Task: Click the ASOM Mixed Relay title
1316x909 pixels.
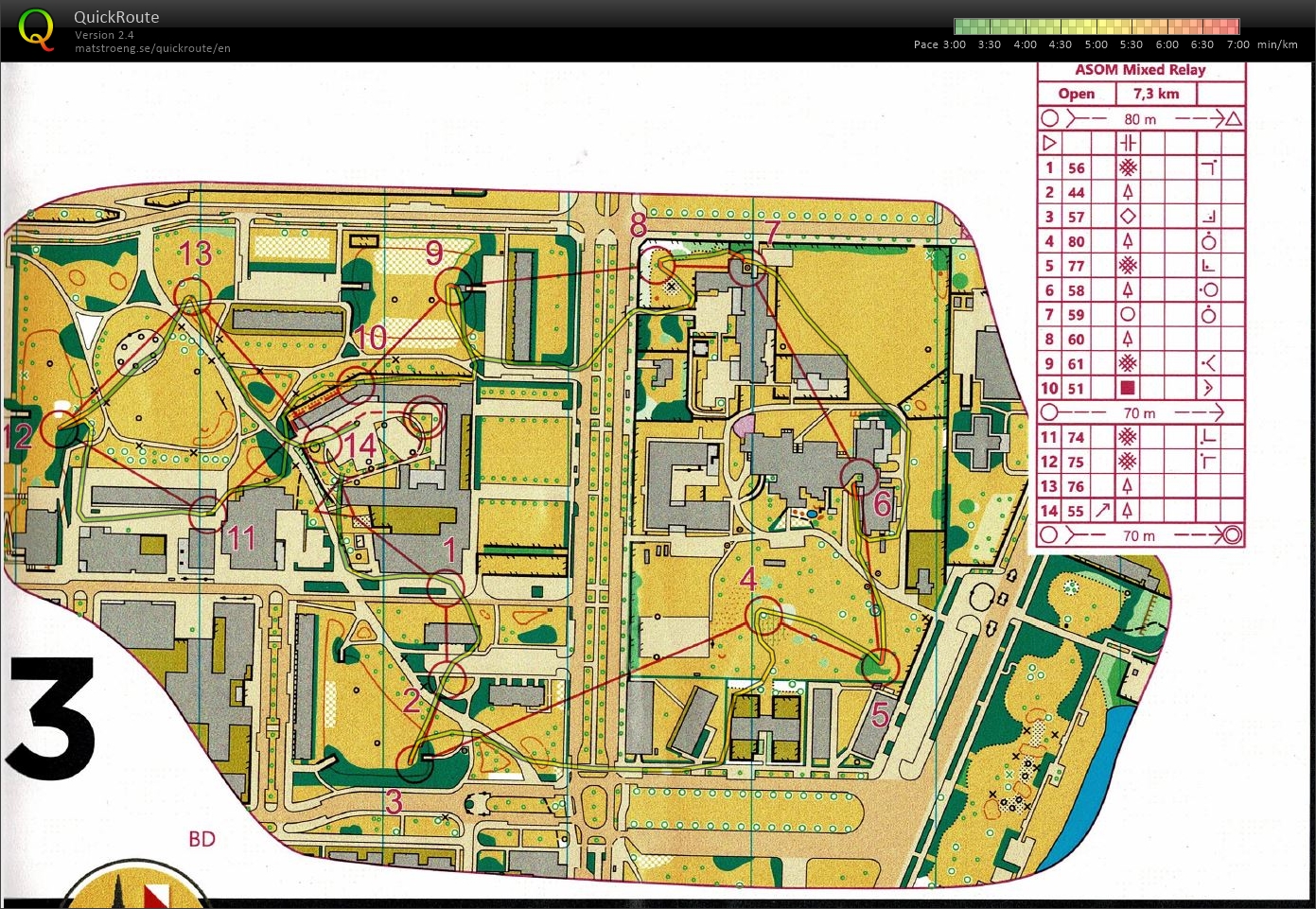Action: click(x=1140, y=70)
